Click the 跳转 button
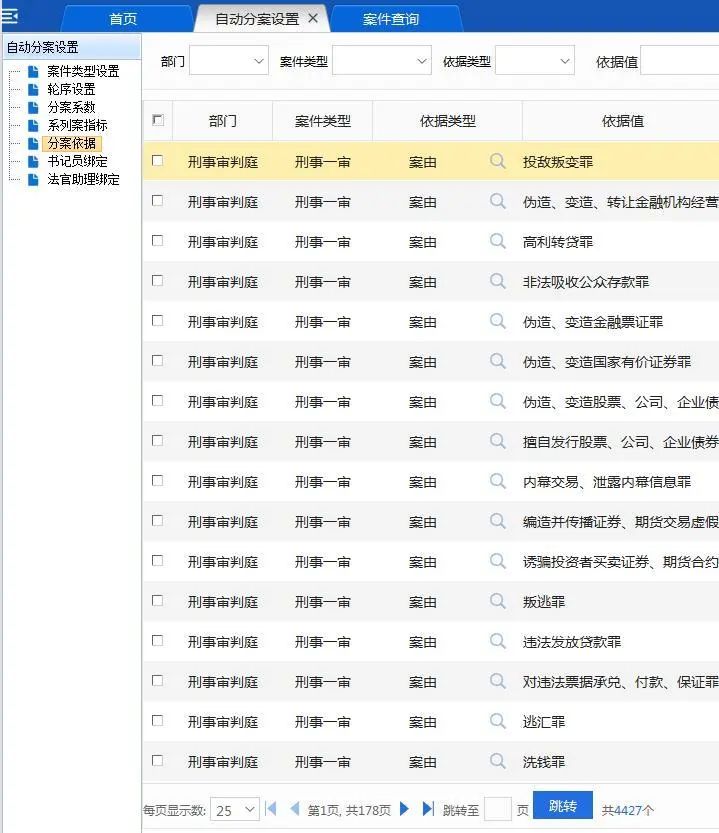Image resolution: width=719 pixels, height=833 pixels. click(563, 806)
